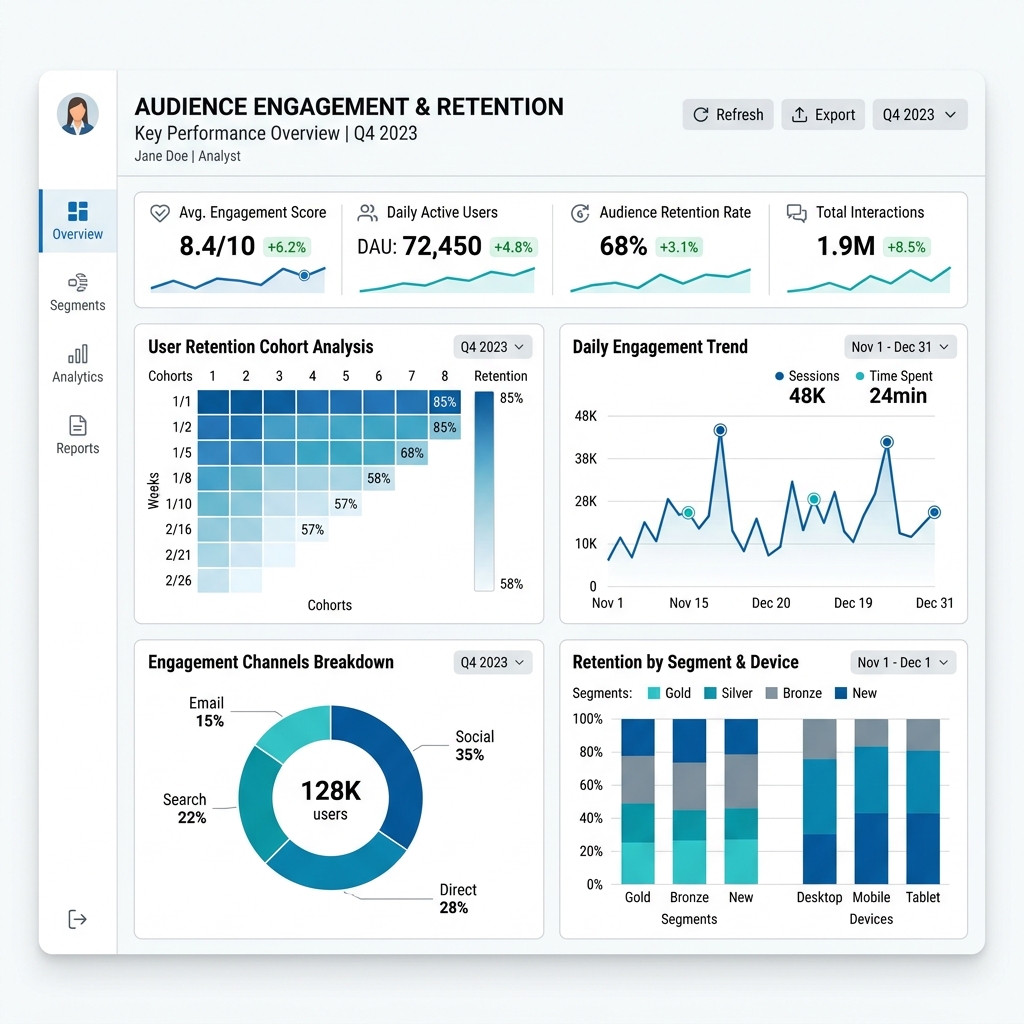1024x1024 pixels.
Task: Select the Overview label in sidebar
Action: (x=78, y=234)
